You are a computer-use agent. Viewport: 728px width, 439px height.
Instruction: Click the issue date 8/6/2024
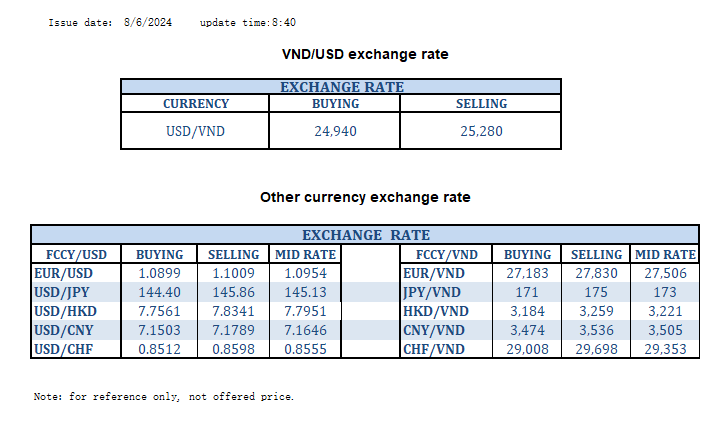[149, 22]
